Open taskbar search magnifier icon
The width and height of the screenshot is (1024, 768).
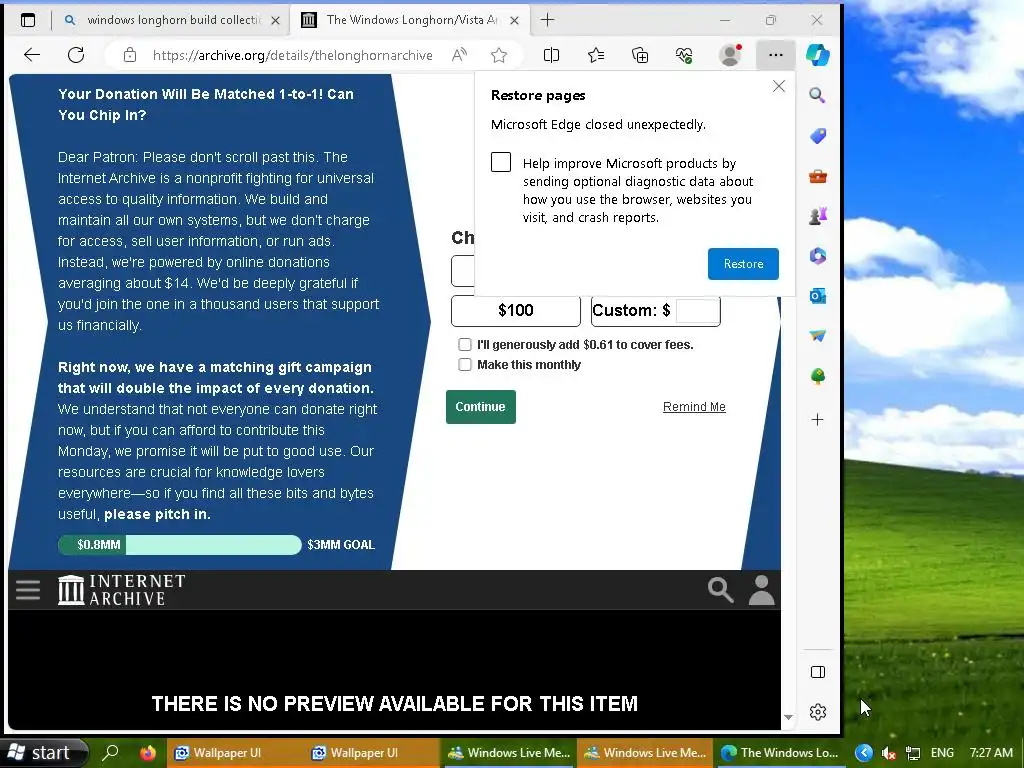[112, 753]
